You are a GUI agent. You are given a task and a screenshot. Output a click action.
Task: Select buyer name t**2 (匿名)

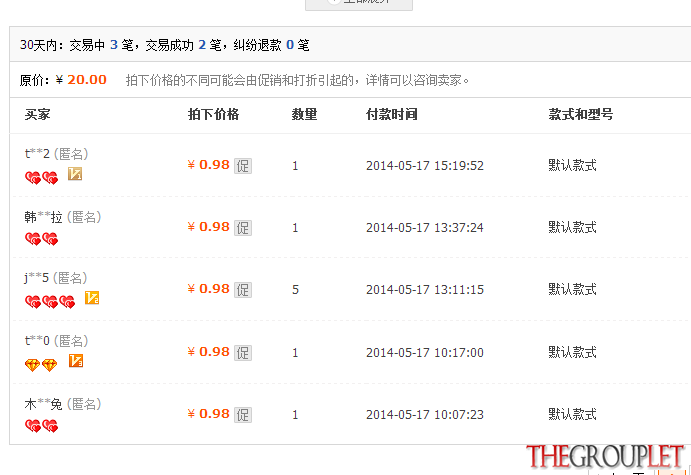coord(56,154)
